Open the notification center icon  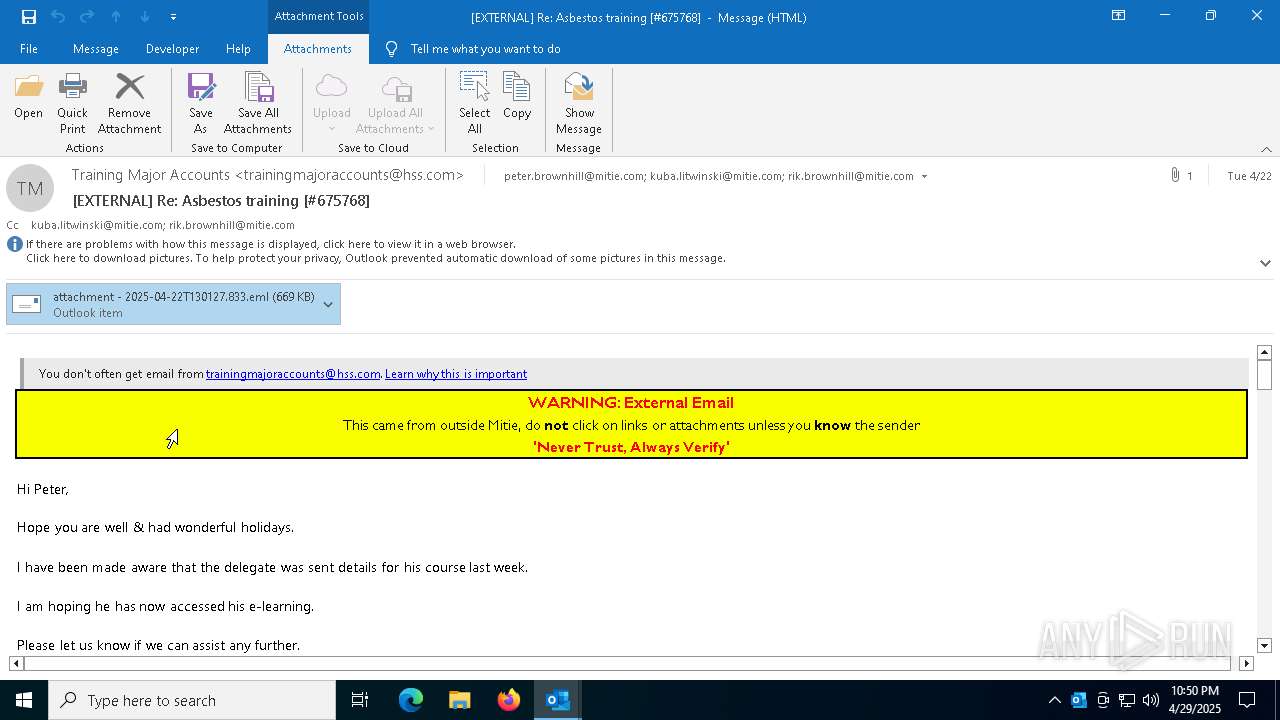pos(1247,700)
